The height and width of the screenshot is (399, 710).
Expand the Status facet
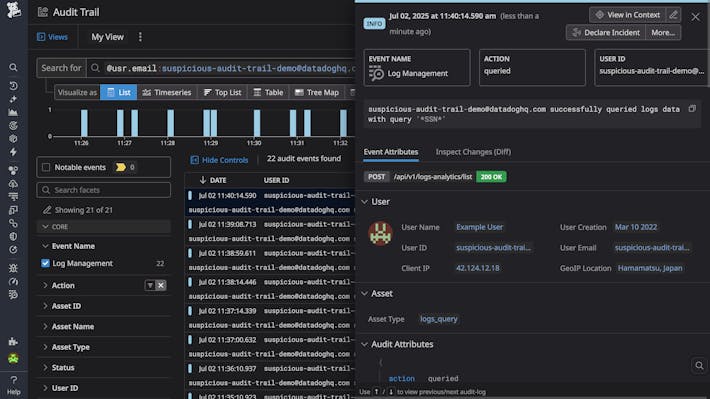(x=45, y=367)
